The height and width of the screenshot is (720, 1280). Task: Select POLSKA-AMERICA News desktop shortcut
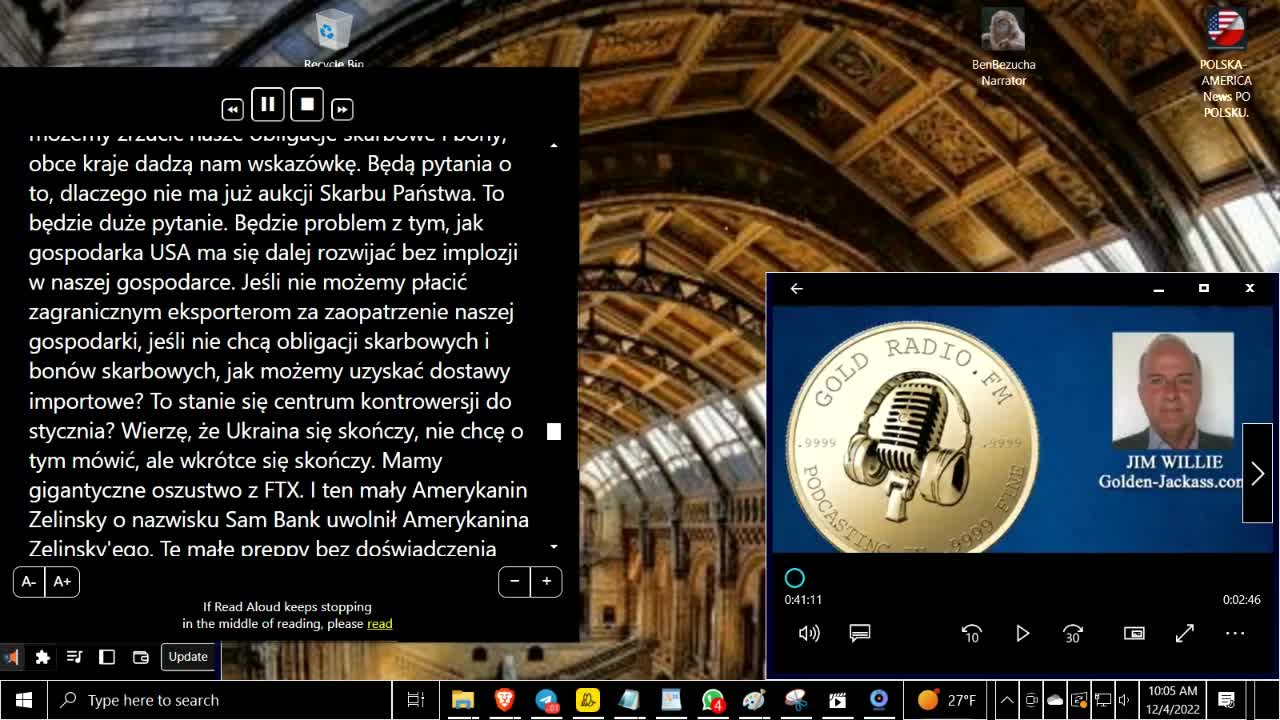pyautogui.click(x=1226, y=63)
